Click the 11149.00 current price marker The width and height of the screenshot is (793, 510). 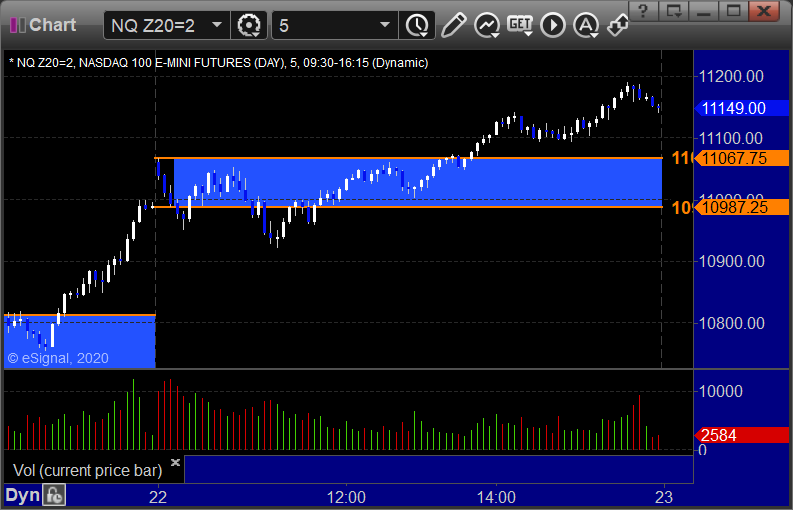(x=741, y=108)
